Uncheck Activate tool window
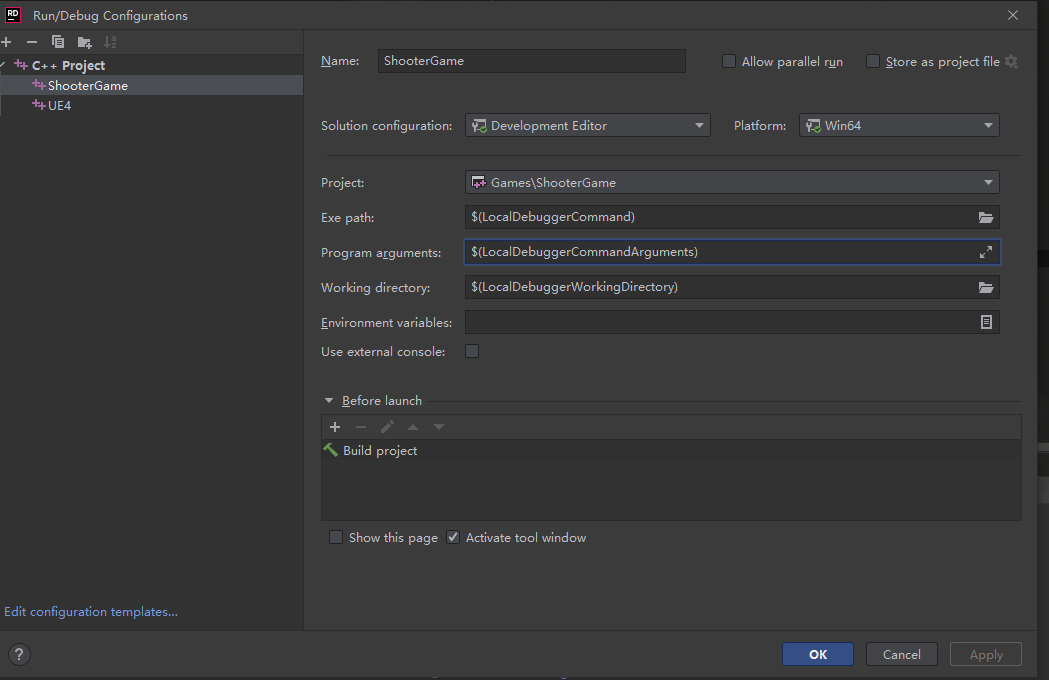This screenshot has height=680, width=1049. pos(453,537)
